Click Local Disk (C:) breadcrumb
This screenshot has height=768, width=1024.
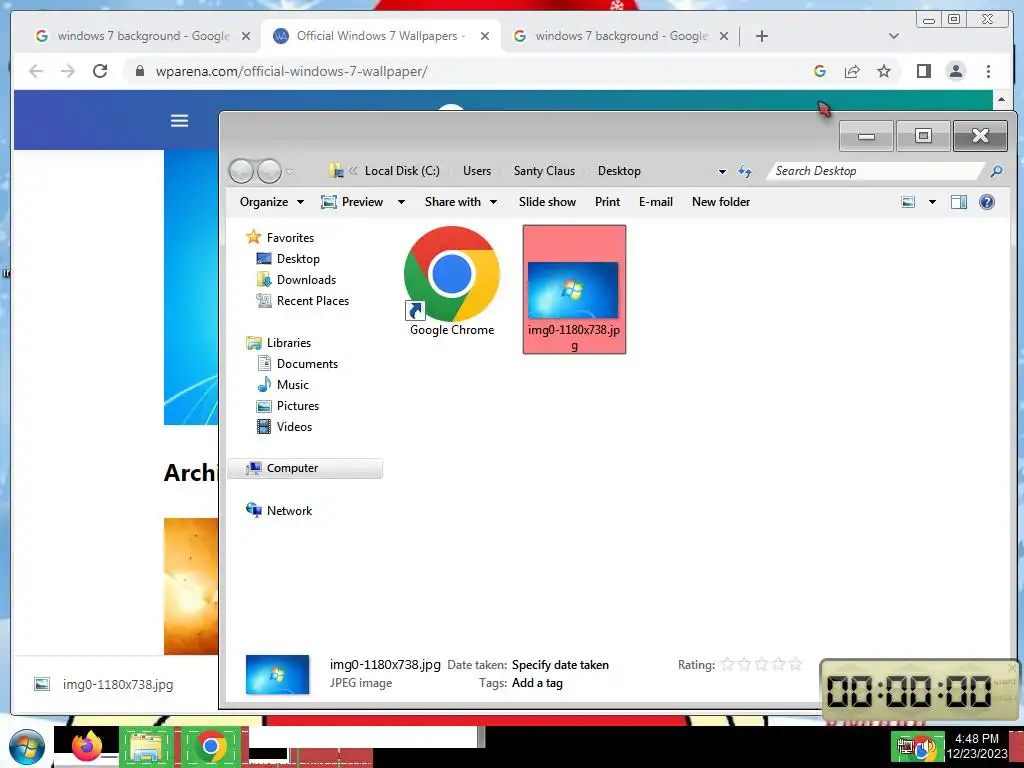(402, 171)
